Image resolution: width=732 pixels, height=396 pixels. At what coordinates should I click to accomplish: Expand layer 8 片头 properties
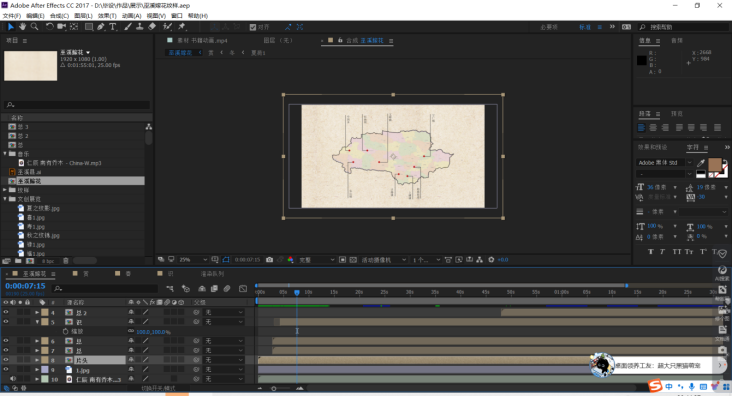37,360
